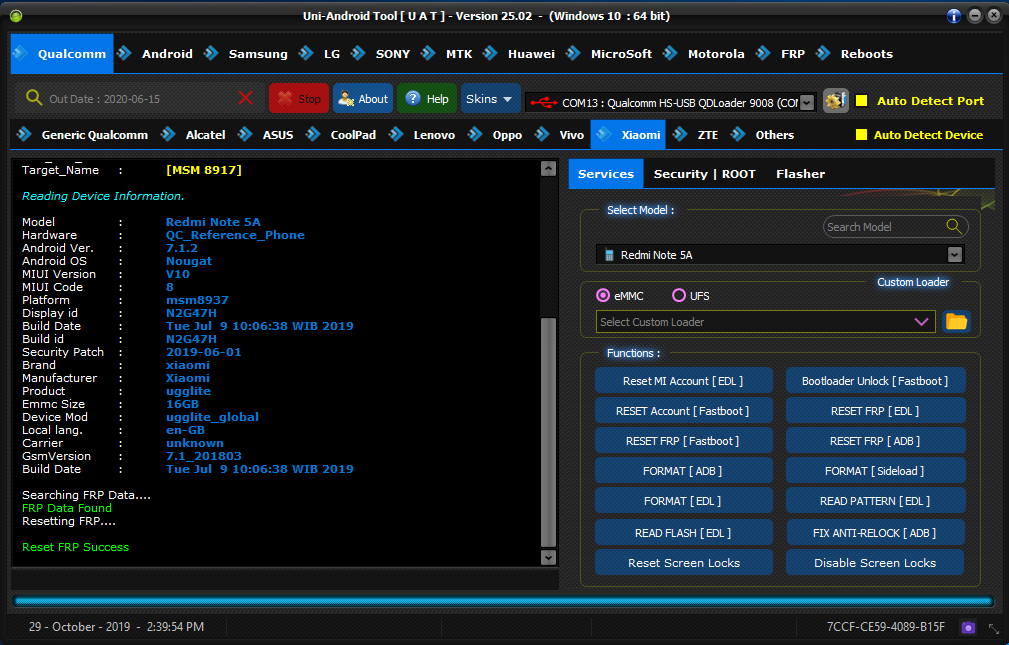1009x645 pixels.
Task: Browse custom loader with folder icon
Action: 956,321
